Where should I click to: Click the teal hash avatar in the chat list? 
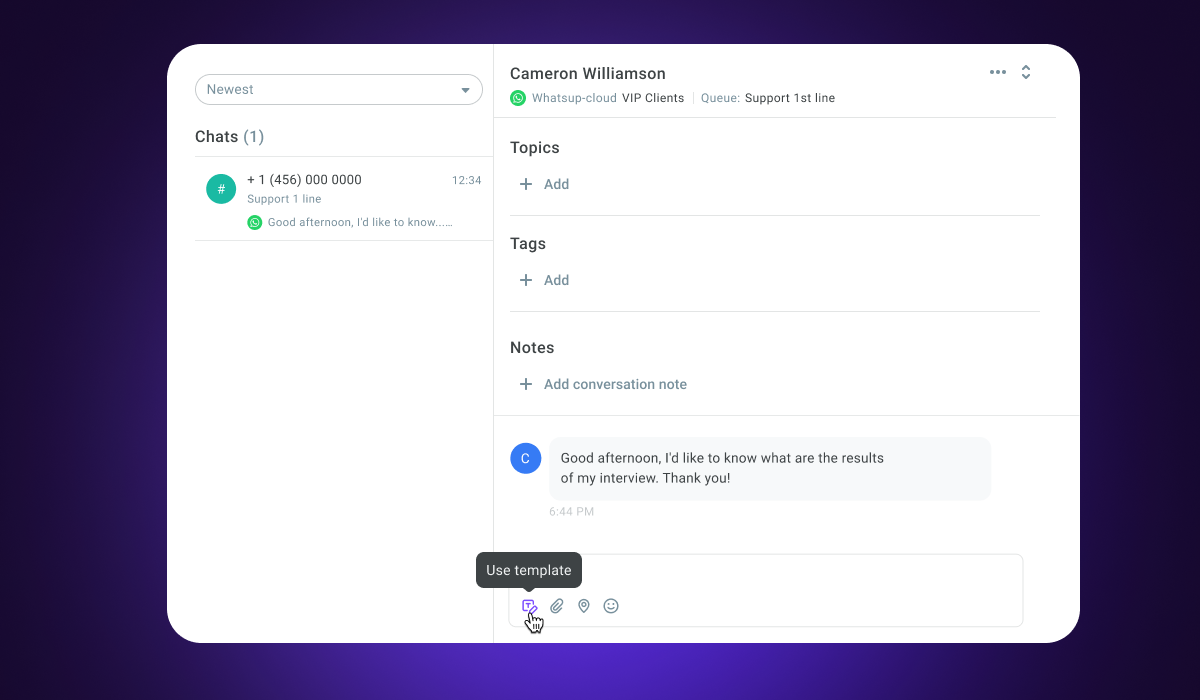[x=221, y=189]
